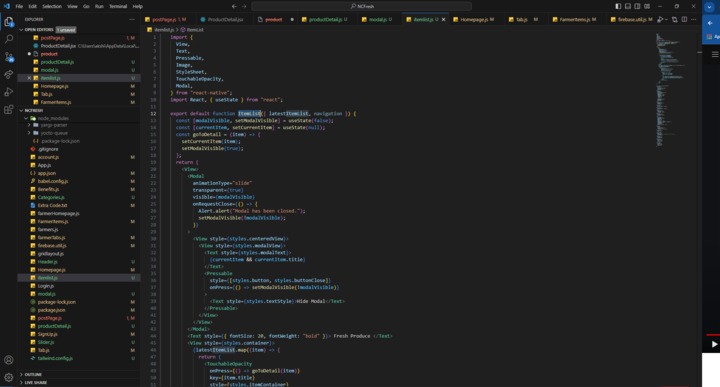Image resolution: width=720 pixels, height=387 pixels.
Task: Open babel.config.js in the file tree
Action: coord(53,181)
